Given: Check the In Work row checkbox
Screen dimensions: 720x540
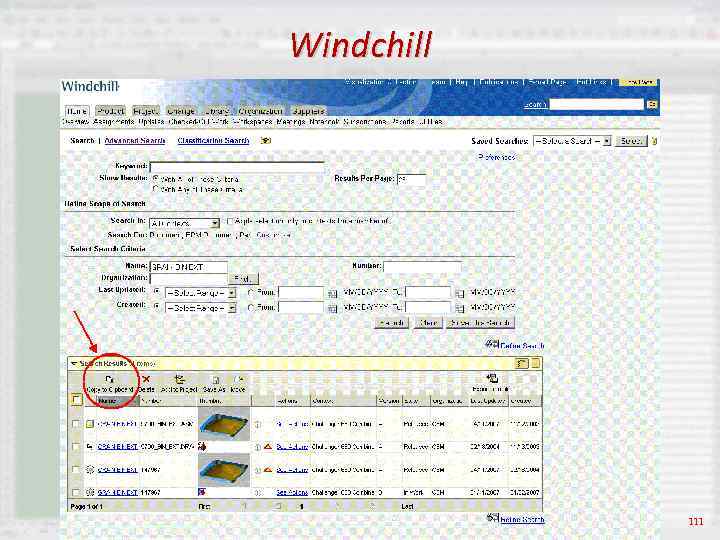Looking at the screenshot, I should 76,492.
